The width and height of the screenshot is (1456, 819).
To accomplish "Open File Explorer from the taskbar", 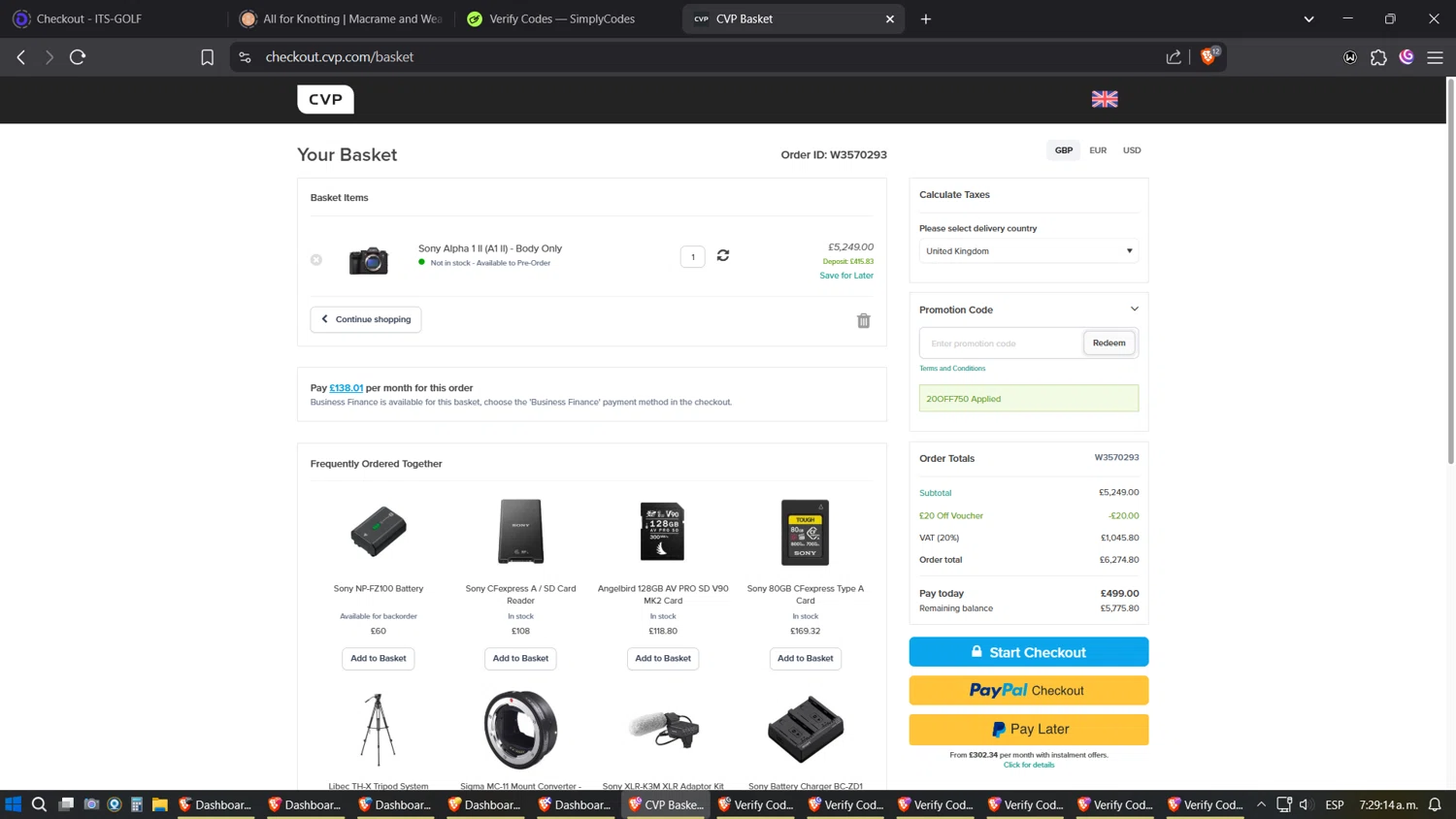I will 160,804.
